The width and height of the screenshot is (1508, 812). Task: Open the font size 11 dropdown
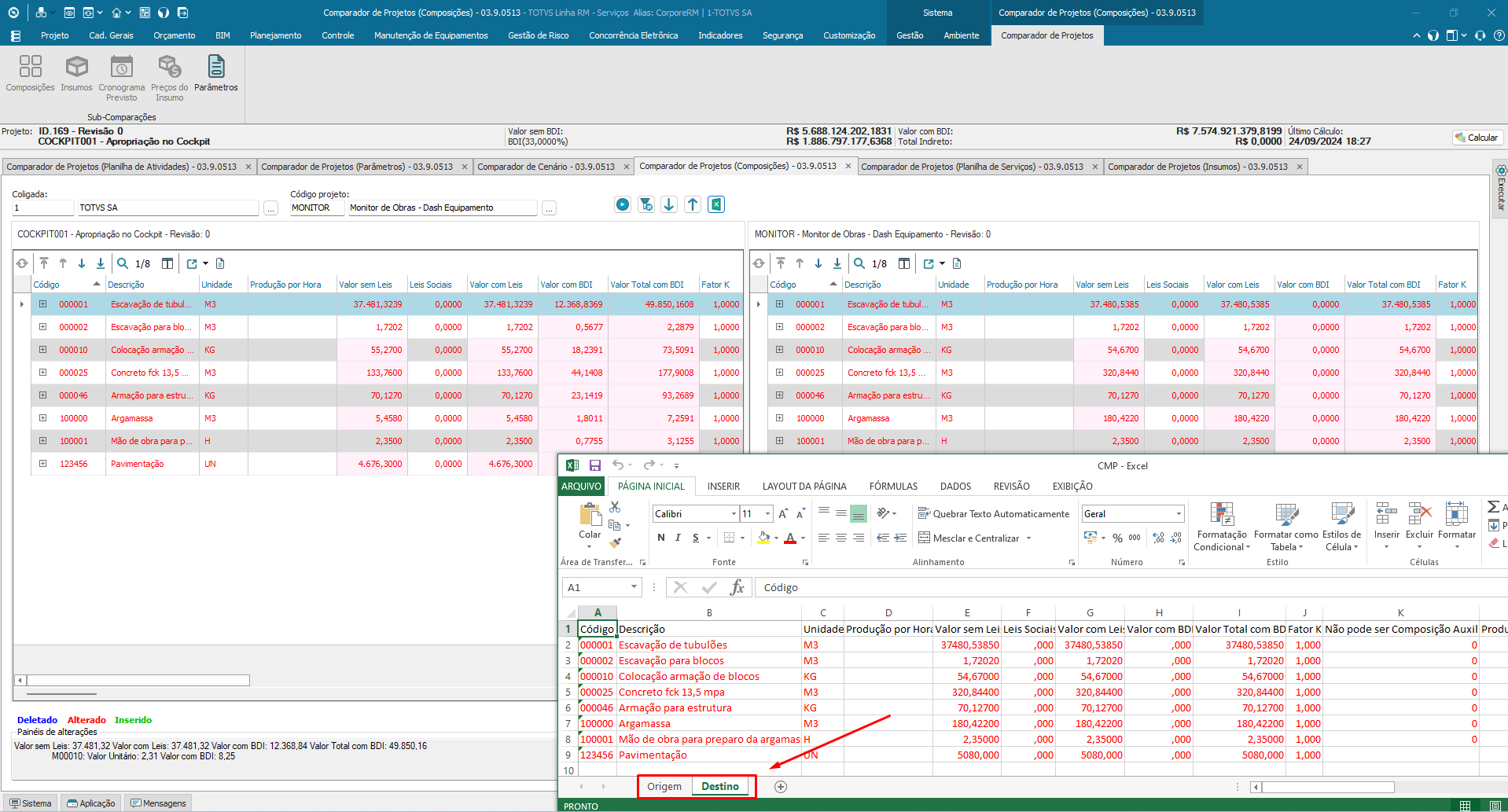767,514
